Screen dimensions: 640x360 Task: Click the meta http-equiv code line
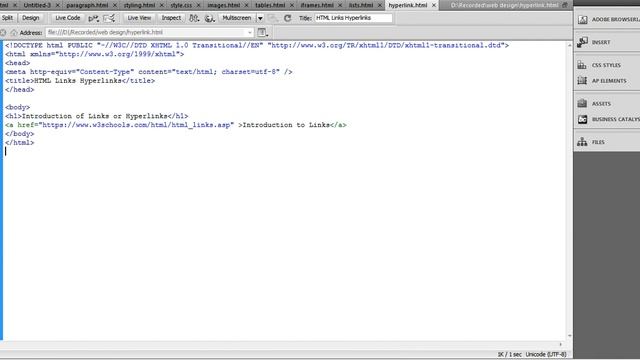(149, 71)
